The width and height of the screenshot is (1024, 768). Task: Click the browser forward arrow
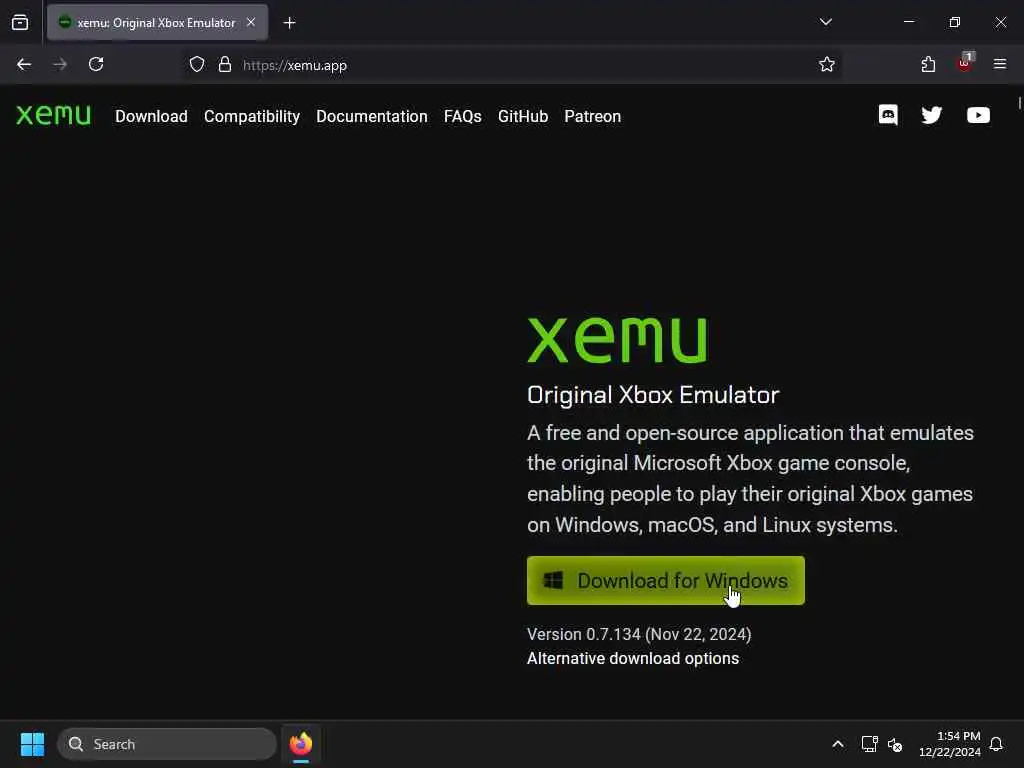coord(60,65)
